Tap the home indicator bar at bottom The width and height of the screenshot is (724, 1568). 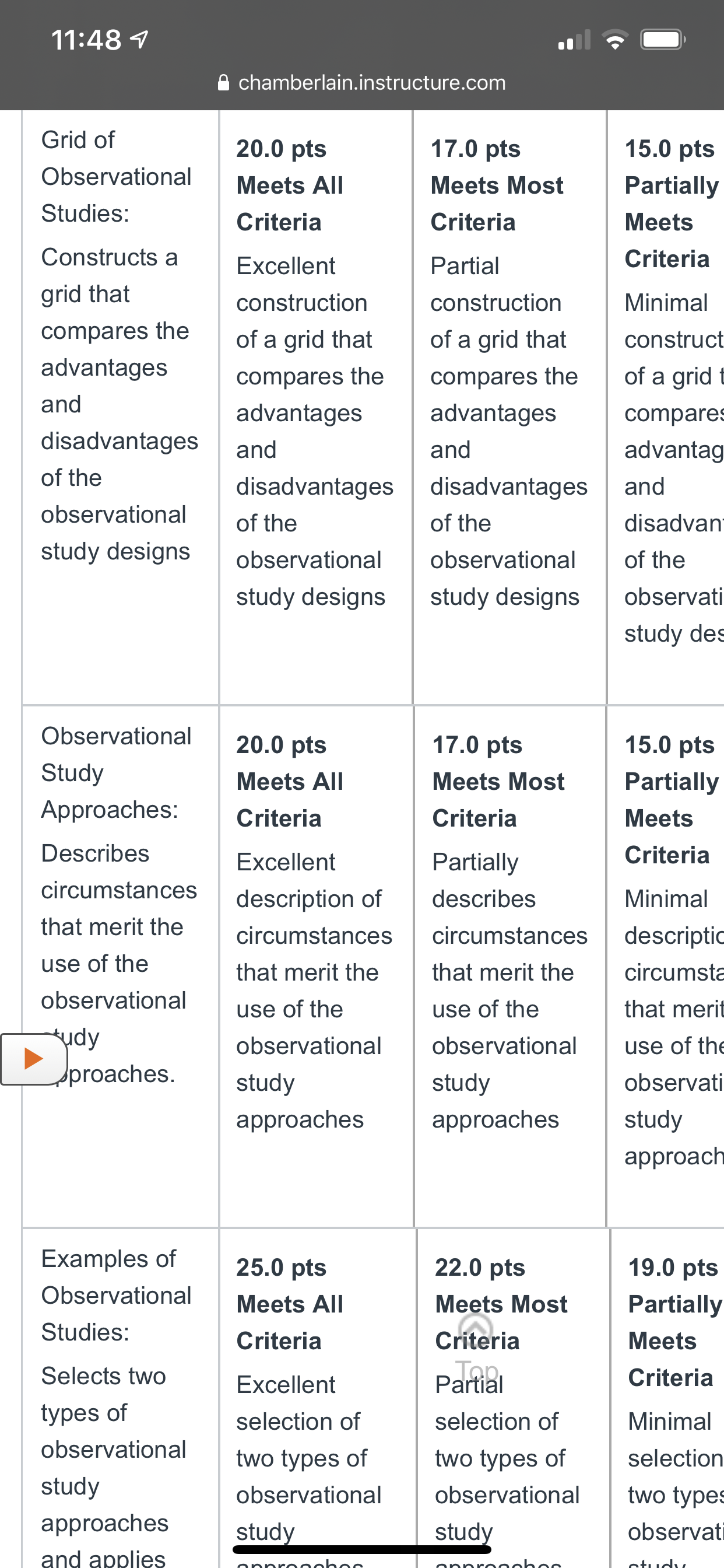pos(362,1549)
